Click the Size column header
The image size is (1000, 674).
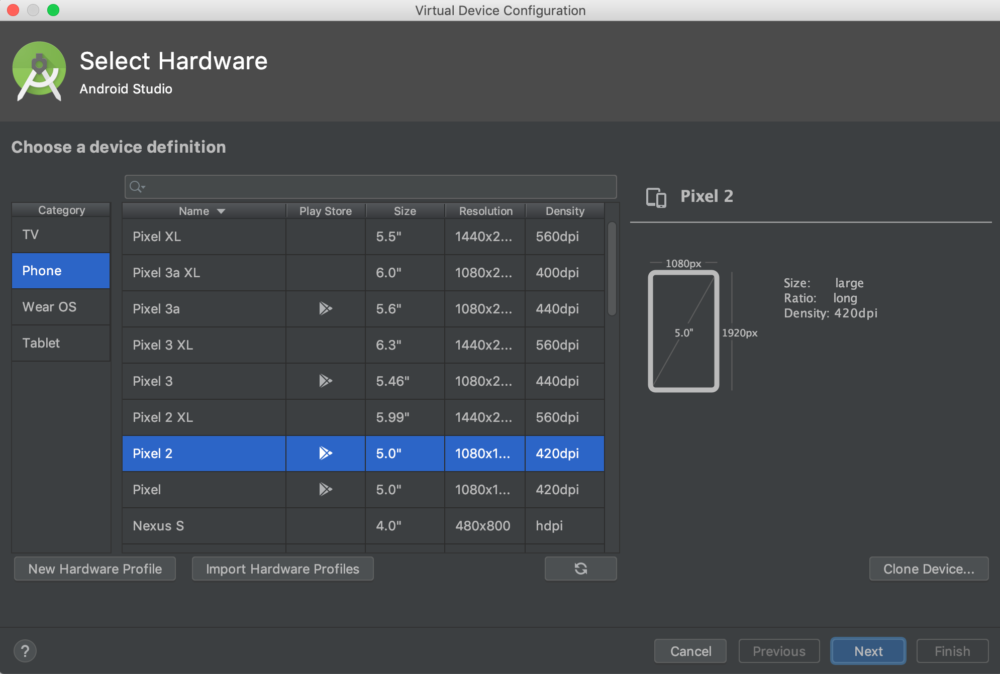(405, 211)
